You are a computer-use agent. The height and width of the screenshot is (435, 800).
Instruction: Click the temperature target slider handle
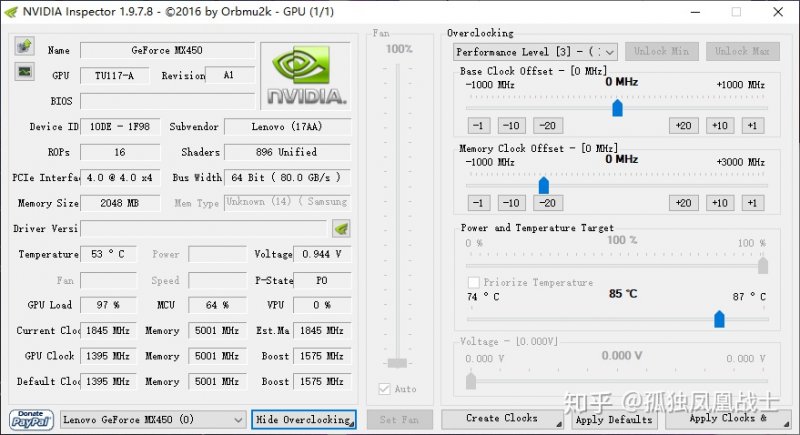(x=719, y=319)
